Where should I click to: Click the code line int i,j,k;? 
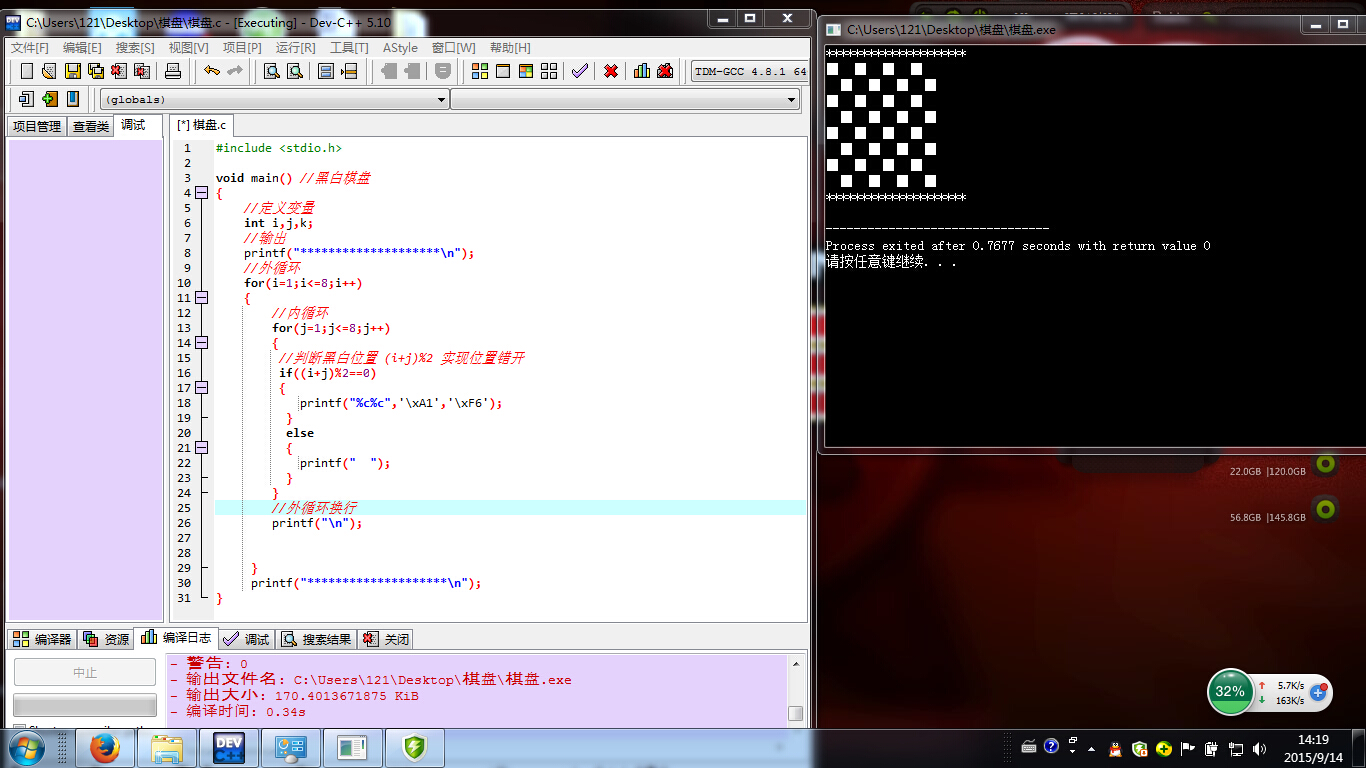[279, 223]
